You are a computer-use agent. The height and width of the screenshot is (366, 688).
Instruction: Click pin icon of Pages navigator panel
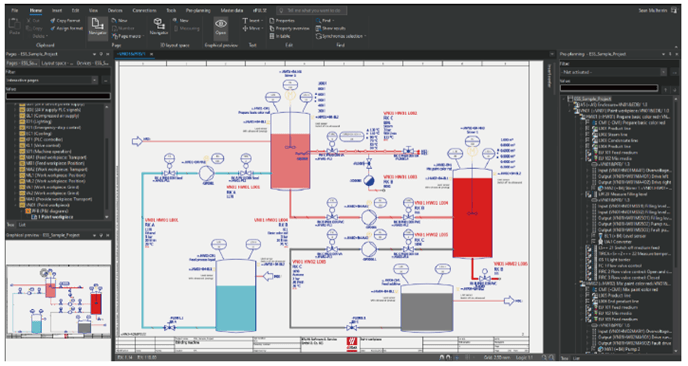[x=100, y=54]
